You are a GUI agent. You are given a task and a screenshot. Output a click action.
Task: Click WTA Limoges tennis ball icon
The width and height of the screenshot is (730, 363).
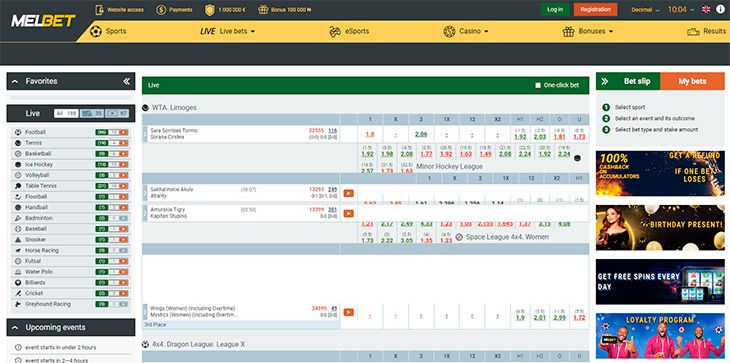(x=146, y=108)
